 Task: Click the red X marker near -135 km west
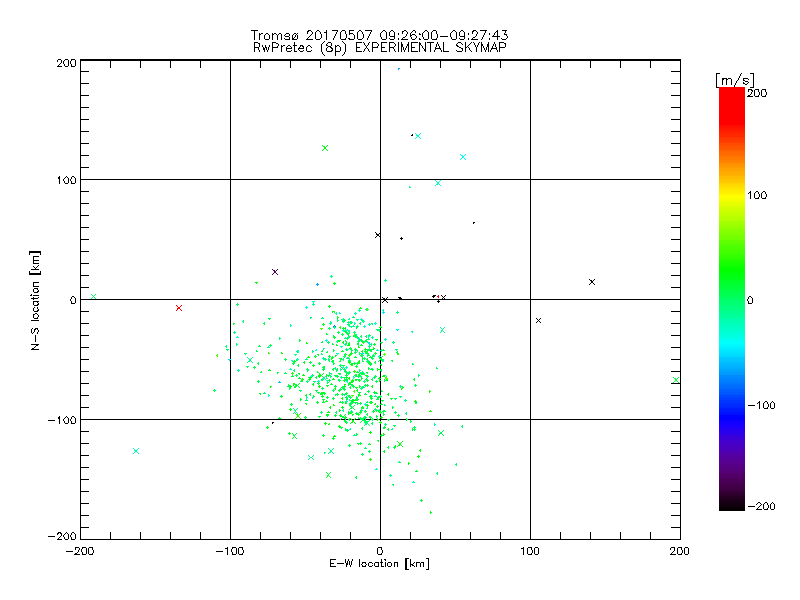tap(179, 308)
